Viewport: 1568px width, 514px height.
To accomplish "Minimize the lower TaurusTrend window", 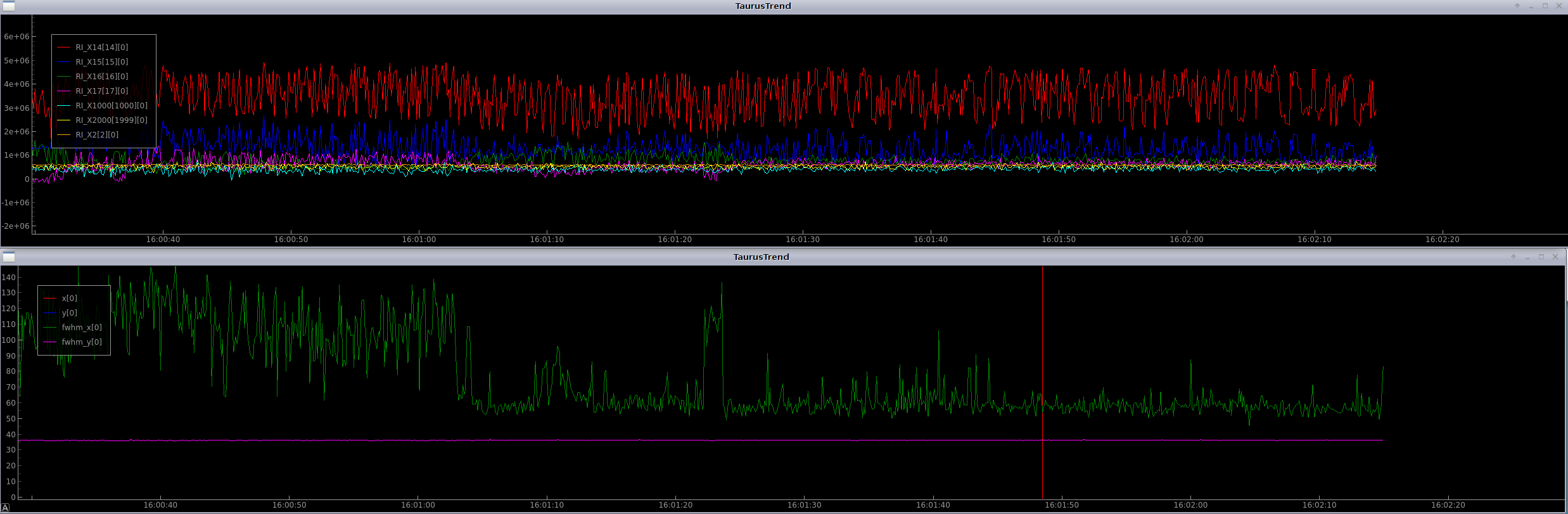I will pos(1527,257).
